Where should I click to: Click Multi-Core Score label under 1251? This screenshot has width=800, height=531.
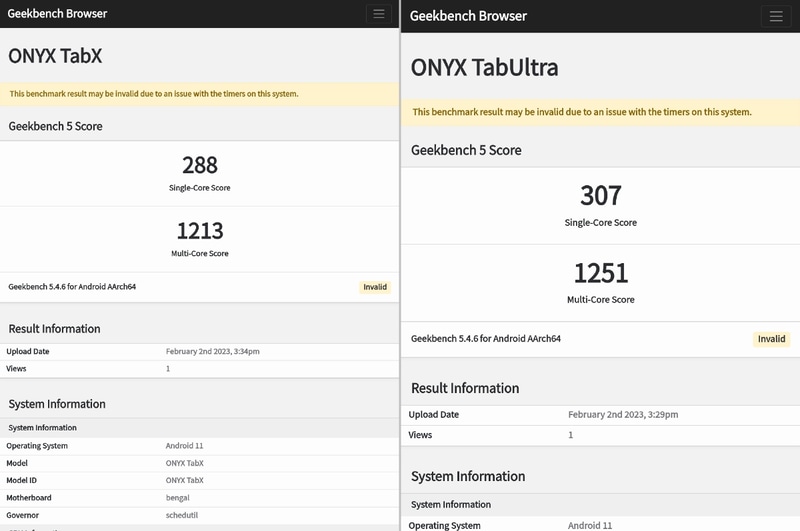click(x=601, y=300)
